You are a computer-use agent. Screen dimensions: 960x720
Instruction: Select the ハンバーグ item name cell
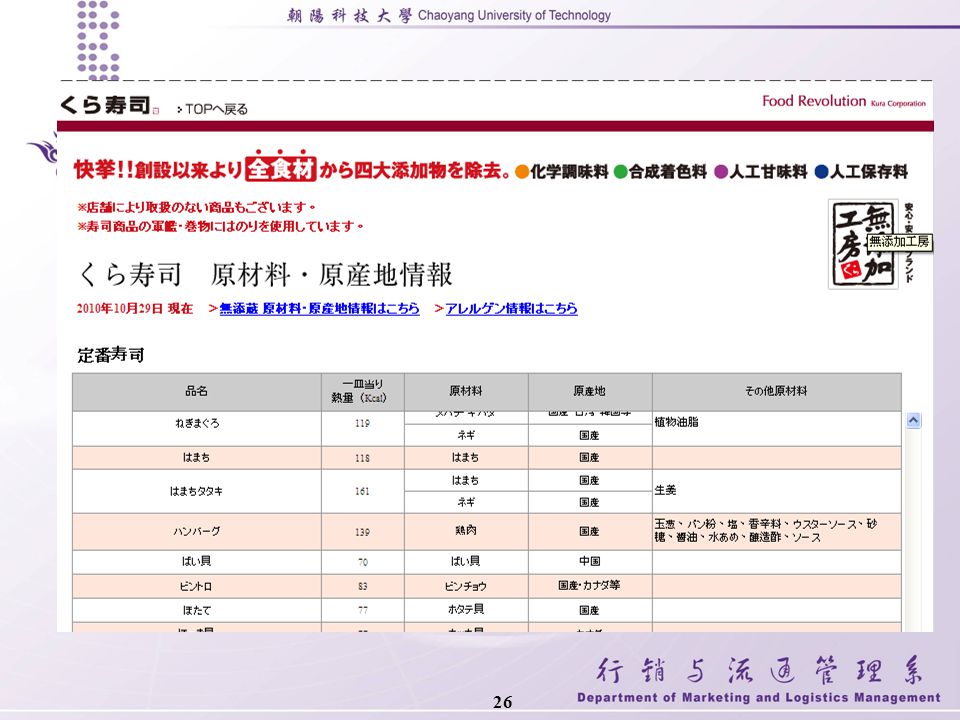click(197, 531)
